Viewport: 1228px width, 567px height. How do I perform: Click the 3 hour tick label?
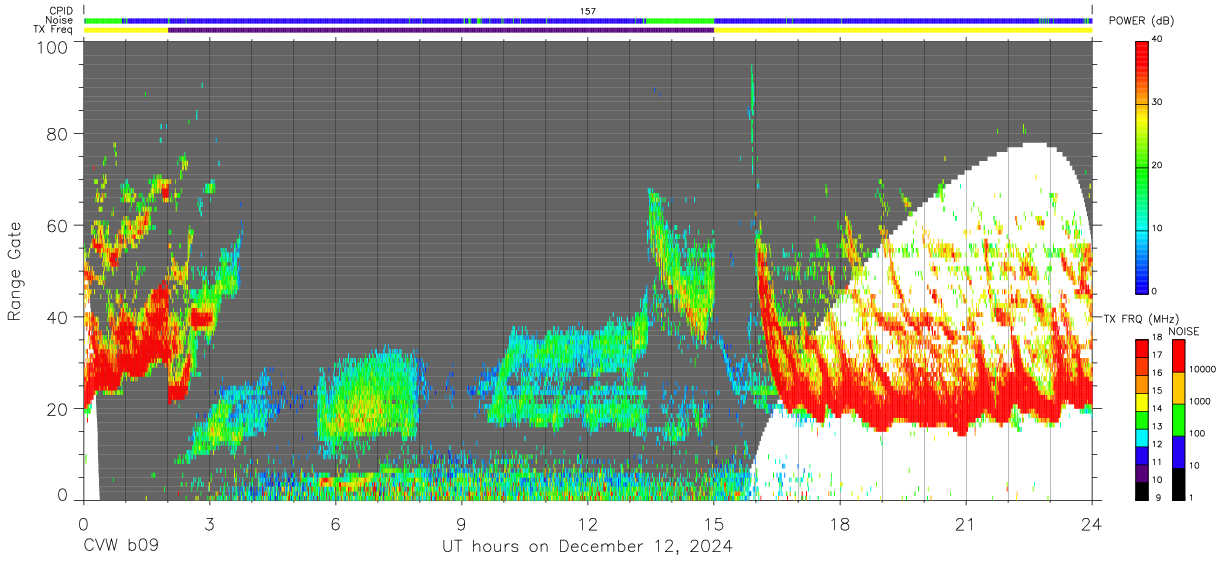[210, 524]
